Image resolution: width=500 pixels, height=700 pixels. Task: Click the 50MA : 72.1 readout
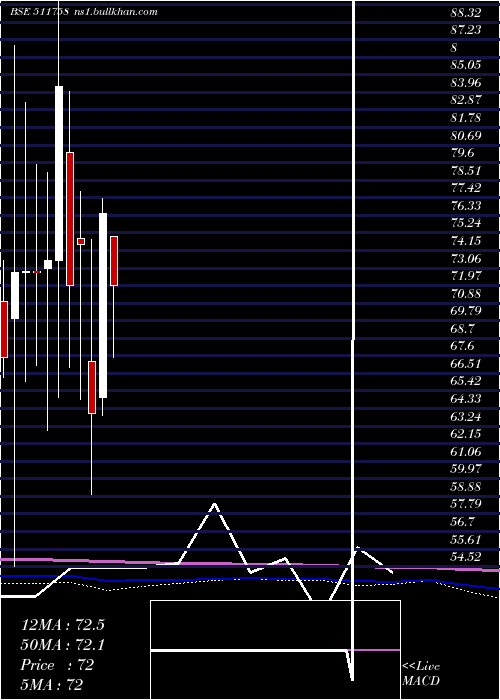point(62,645)
